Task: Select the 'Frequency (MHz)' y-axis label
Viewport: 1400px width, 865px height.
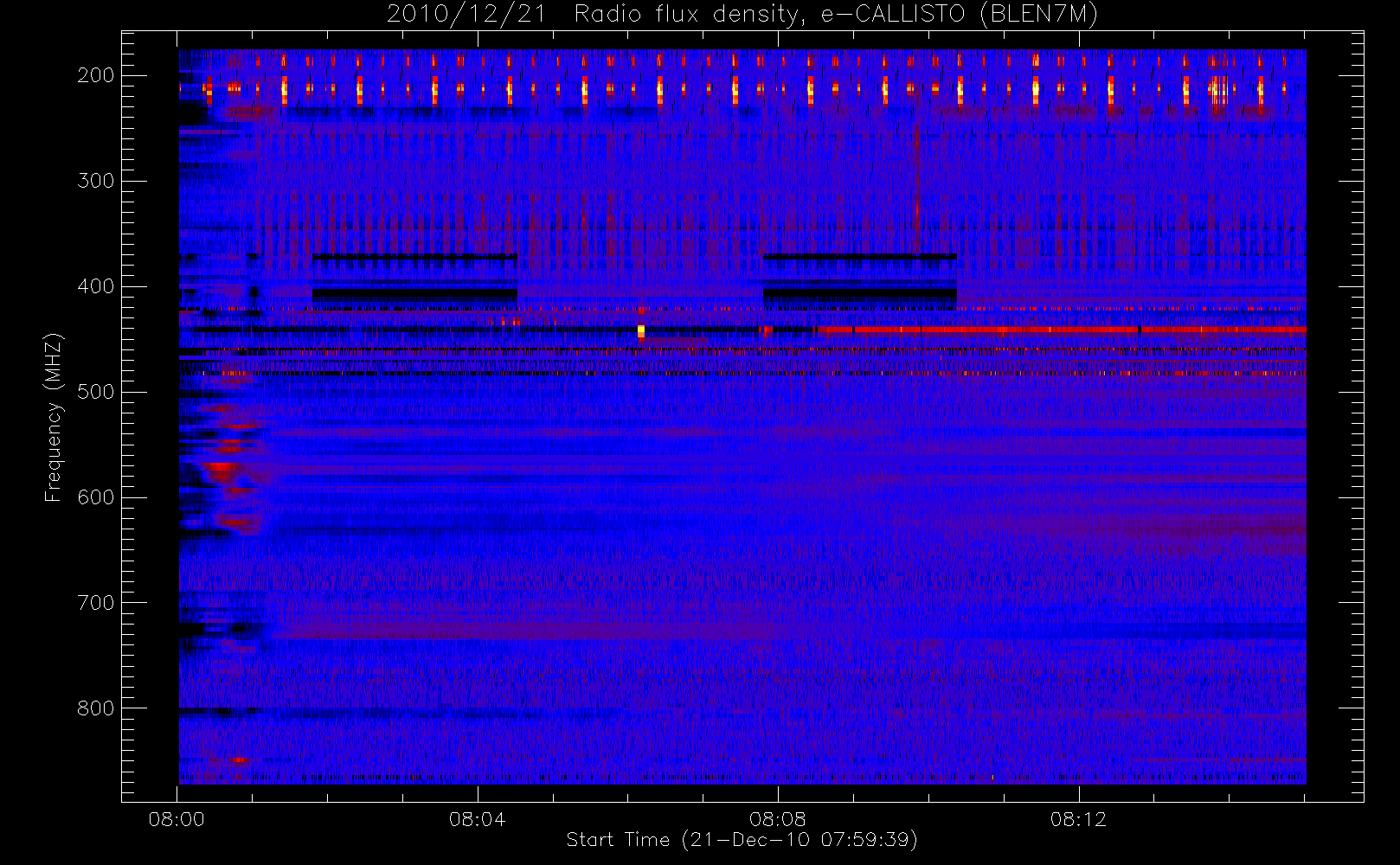Action: (54, 417)
